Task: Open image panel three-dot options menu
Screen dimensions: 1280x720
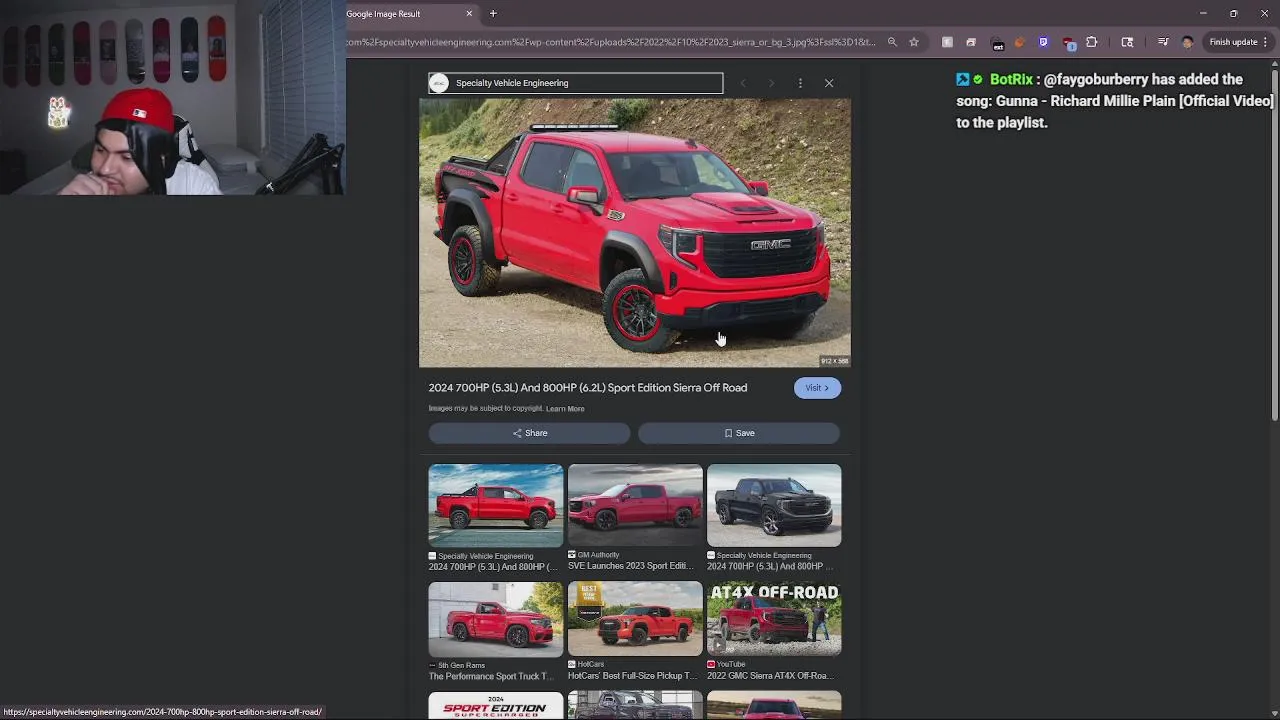Action: (x=800, y=83)
